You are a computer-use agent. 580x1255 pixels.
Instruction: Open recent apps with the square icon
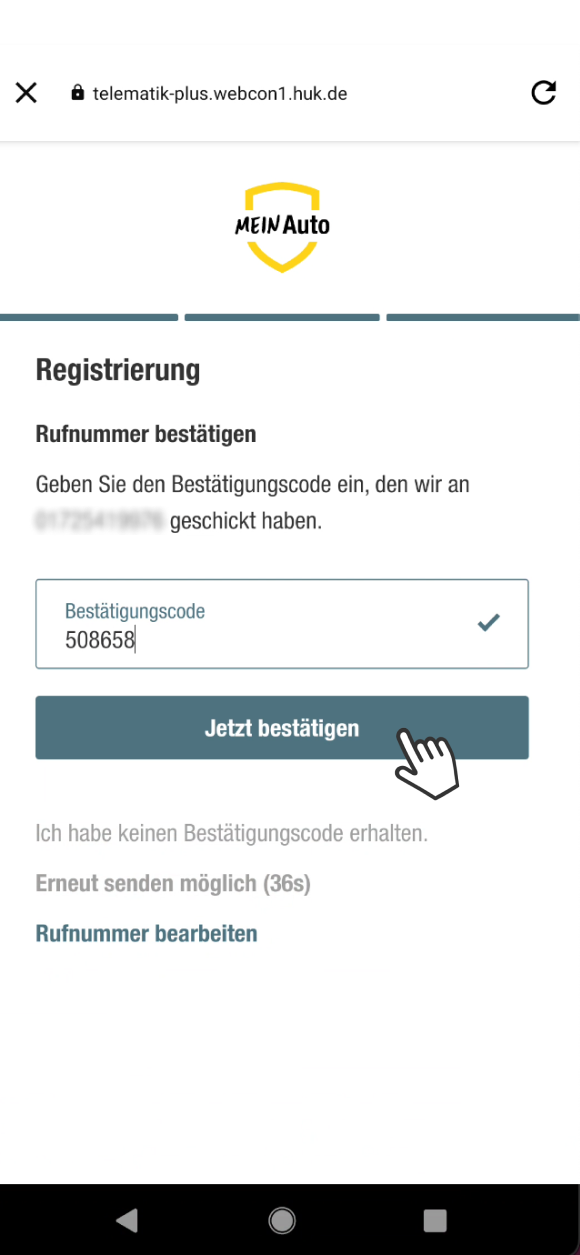[x=435, y=1220]
